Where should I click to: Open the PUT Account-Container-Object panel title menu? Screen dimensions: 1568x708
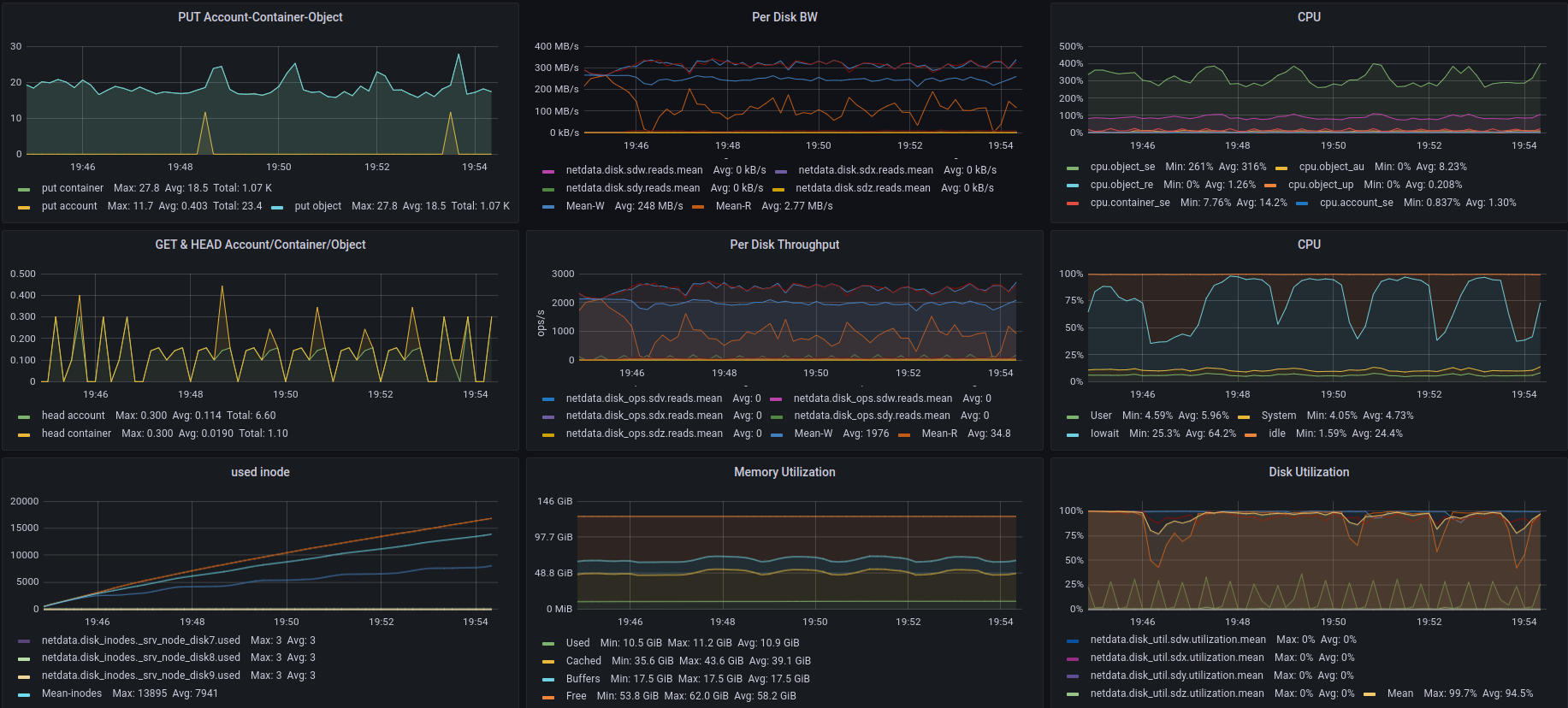pos(260,17)
